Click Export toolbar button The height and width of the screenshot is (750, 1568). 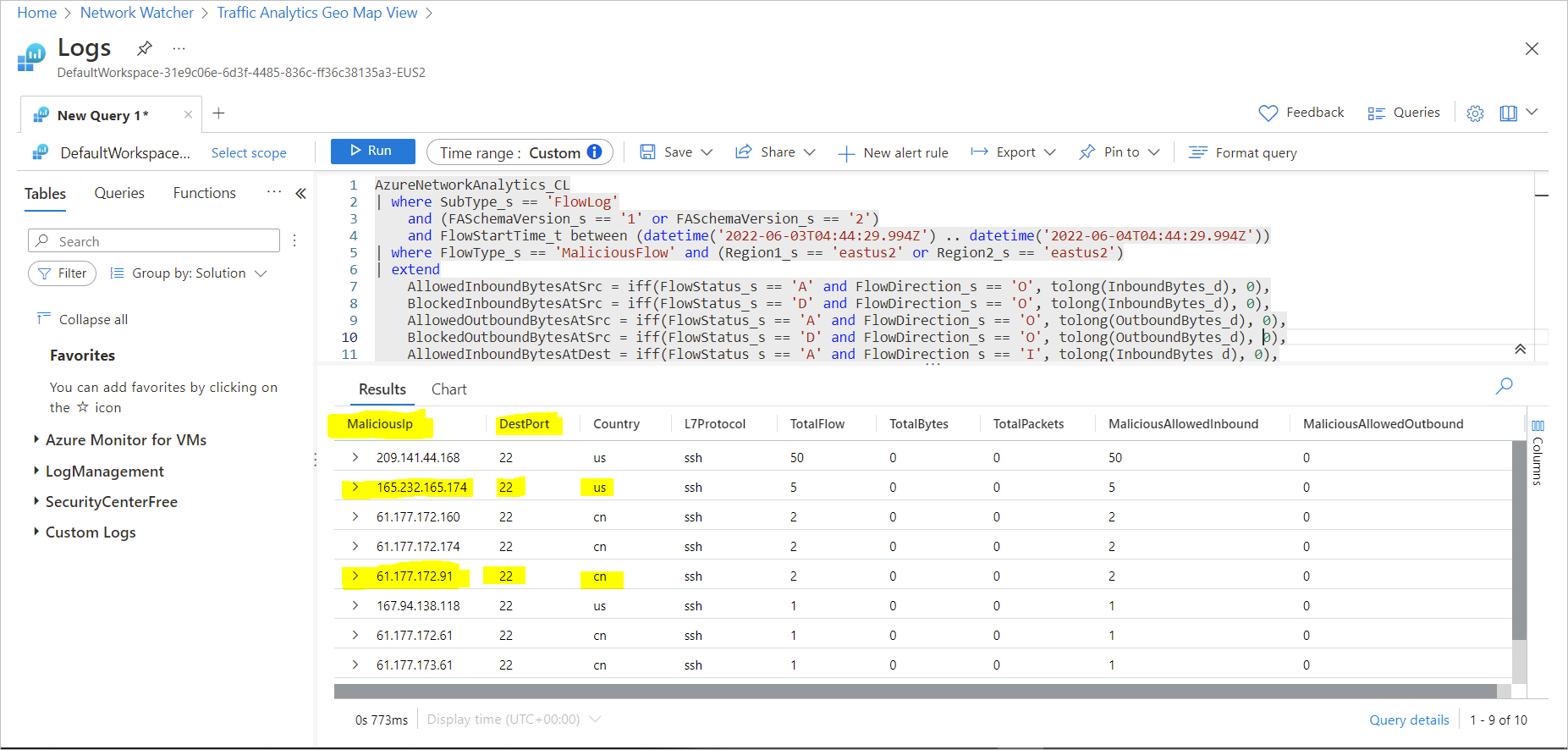1004,152
